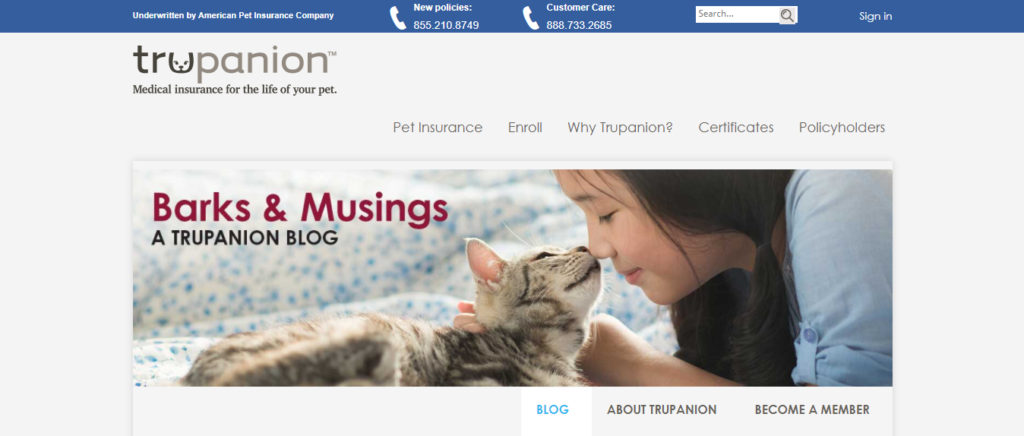The height and width of the screenshot is (436, 1024).
Task: Click the Underwritten by American Pet Insurance text
Action: (x=233, y=16)
